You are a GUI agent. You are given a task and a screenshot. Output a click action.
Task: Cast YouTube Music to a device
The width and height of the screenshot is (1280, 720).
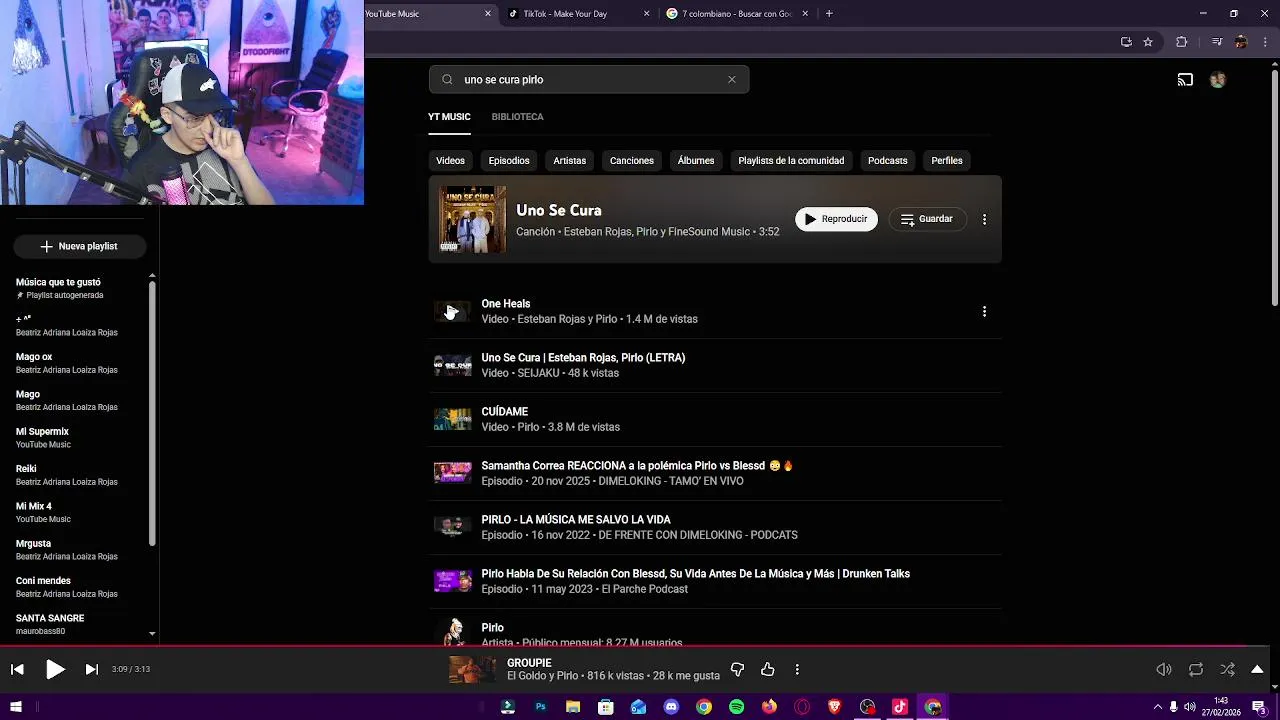pos(1185,80)
